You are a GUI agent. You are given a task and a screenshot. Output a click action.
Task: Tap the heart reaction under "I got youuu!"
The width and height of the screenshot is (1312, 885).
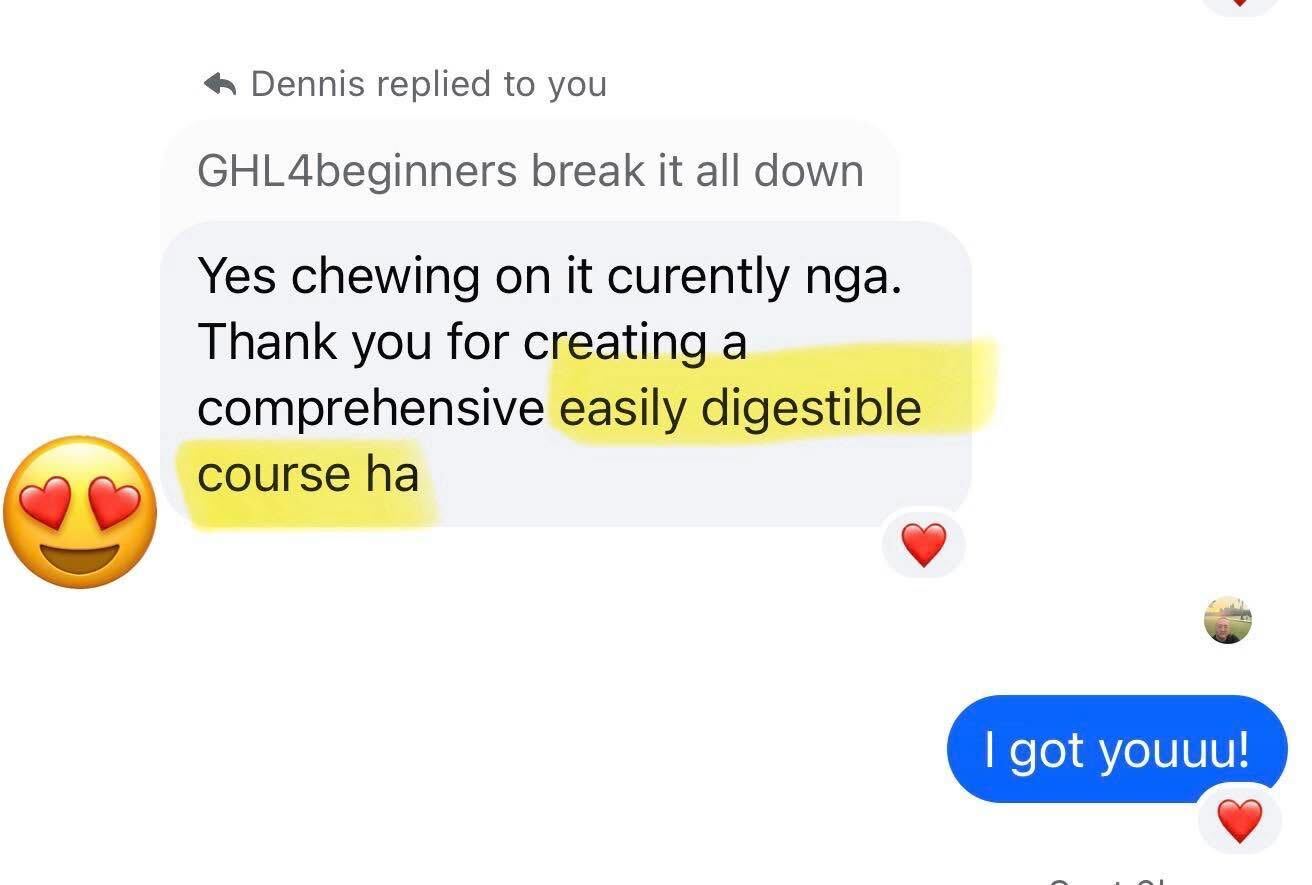click(1240, 821)
